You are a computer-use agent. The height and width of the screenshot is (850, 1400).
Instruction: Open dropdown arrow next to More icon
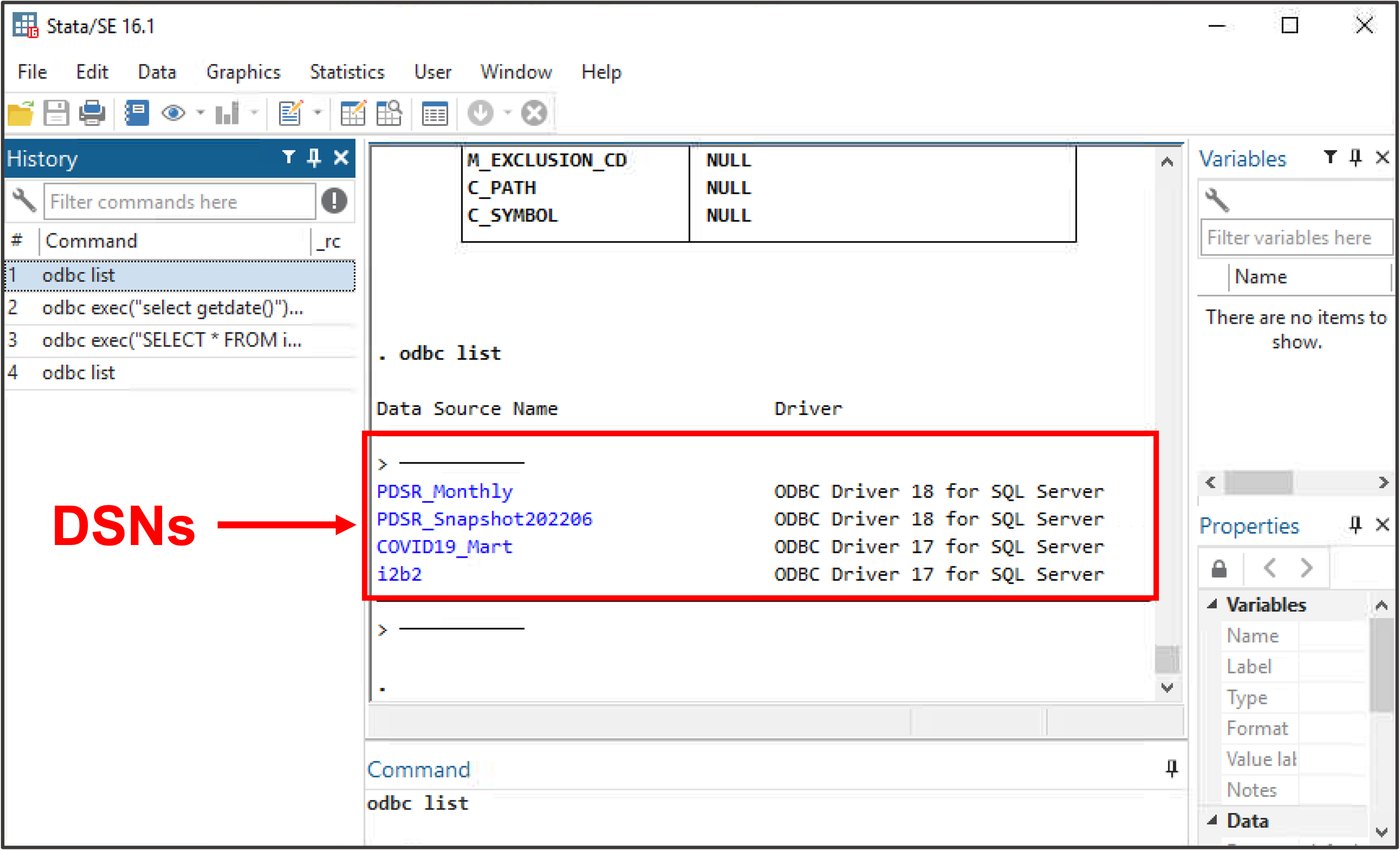click(x=508, y=113)
